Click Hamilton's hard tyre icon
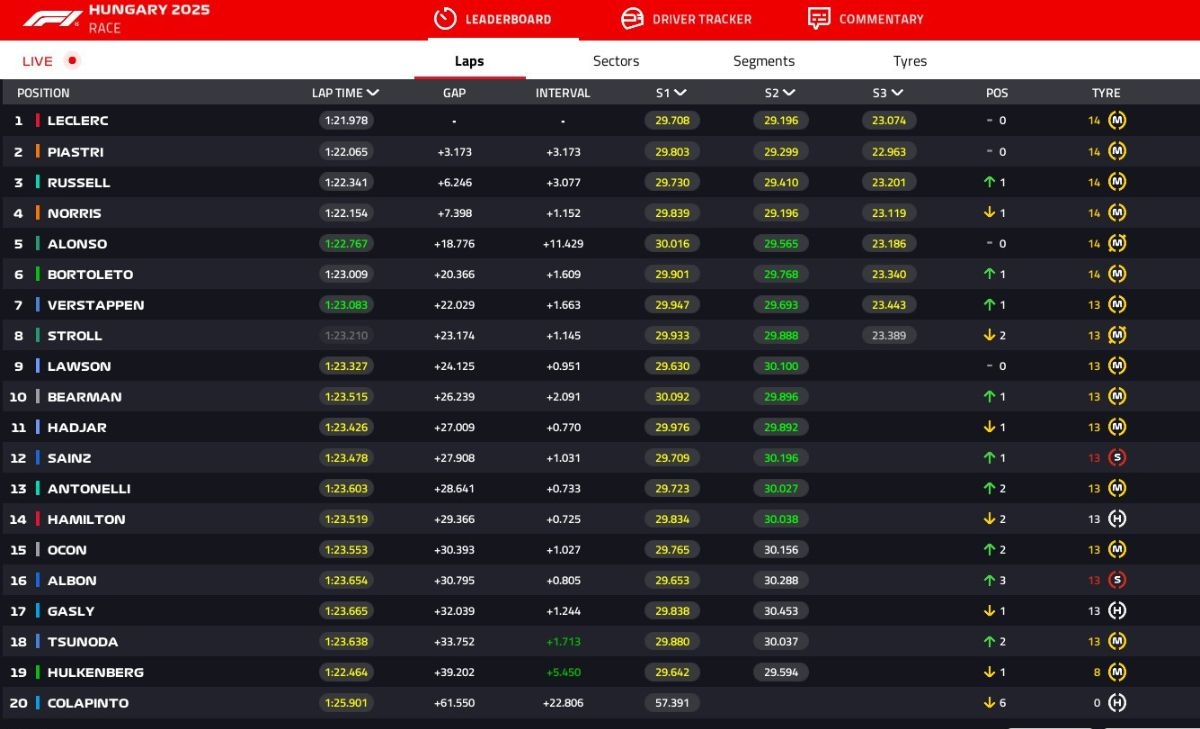 coord(1117,519)
